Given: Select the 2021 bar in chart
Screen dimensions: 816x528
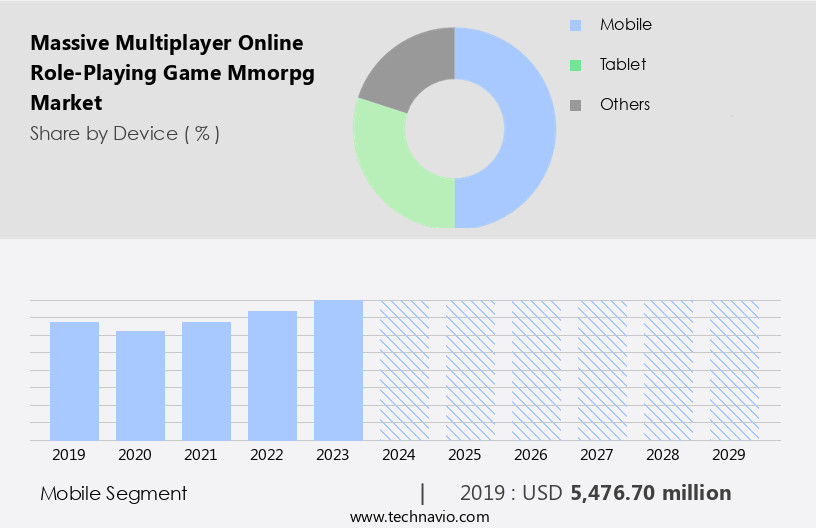Looking at the screenshot, I should pos(206,381).
